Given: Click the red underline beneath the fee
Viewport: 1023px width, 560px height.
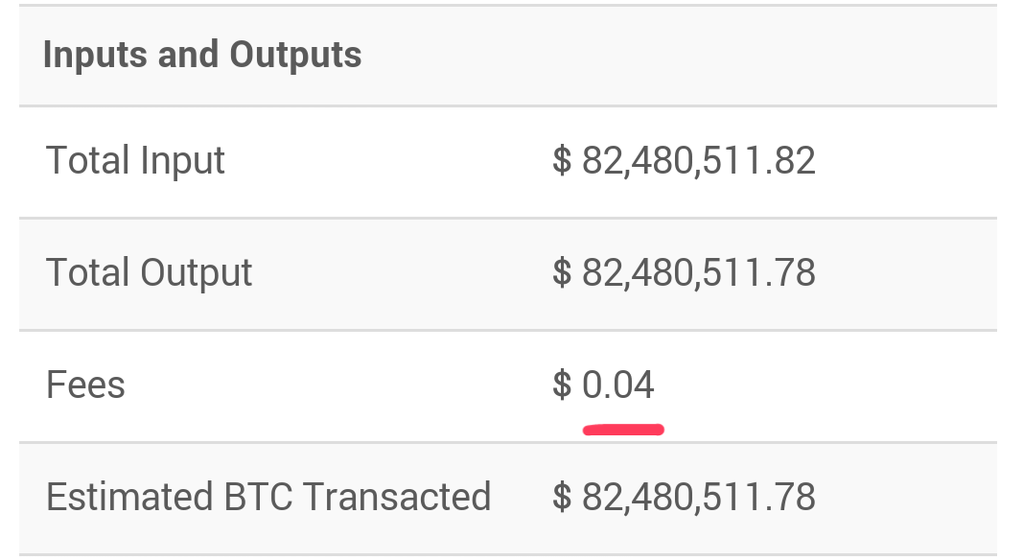Looking at the screenshot, I should [x=623, y=429].
